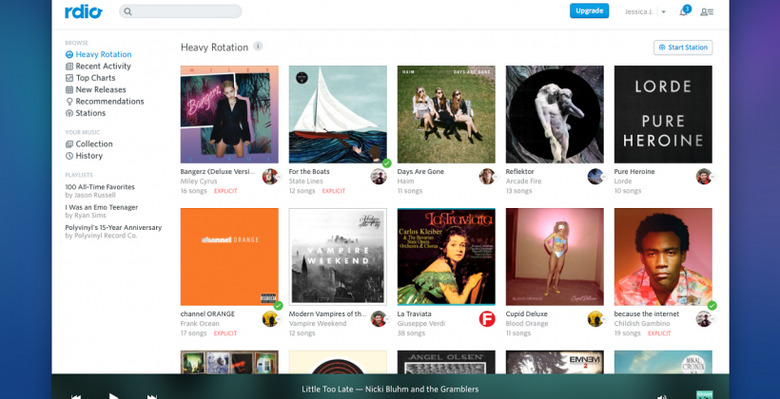The image size is (780, 399).
Task: Click the rdio logo
Action: click(x=84, y=11)
